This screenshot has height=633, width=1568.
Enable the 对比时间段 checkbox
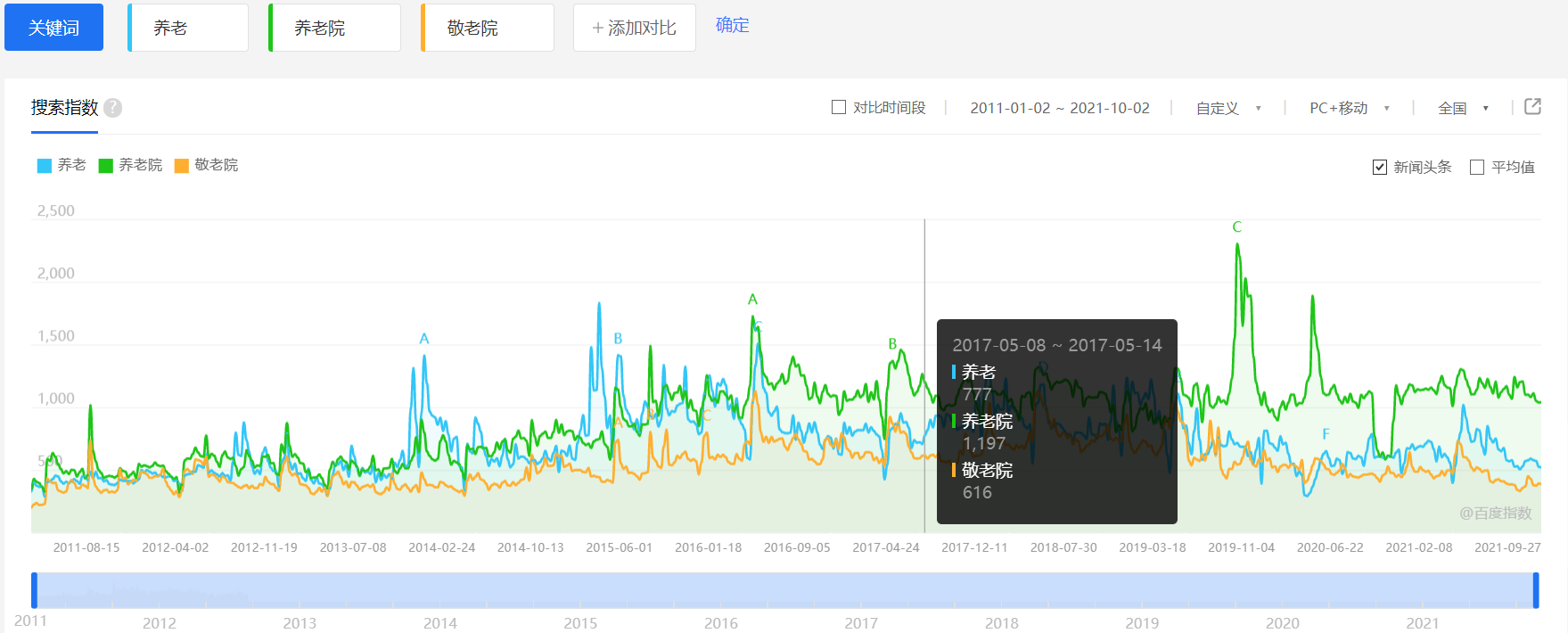click(839, 107)
